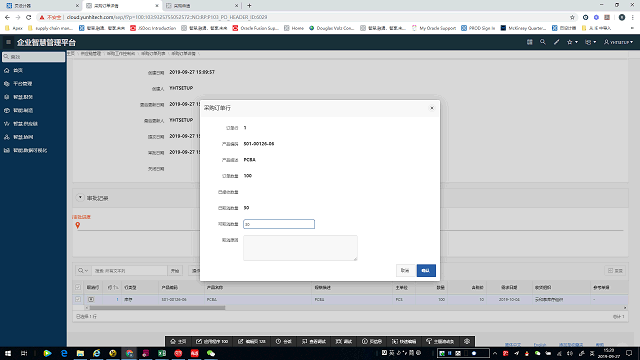Click the browser back arrow
Screen dimensions: 640x360
[x=7, y=17]
